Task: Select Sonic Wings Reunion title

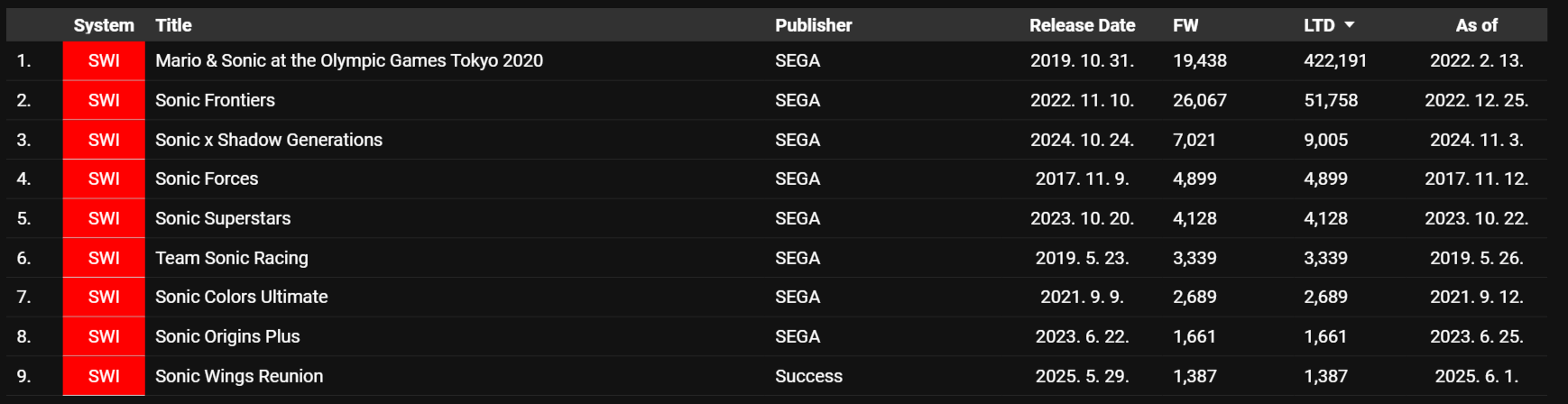Action: click(239, 376)
